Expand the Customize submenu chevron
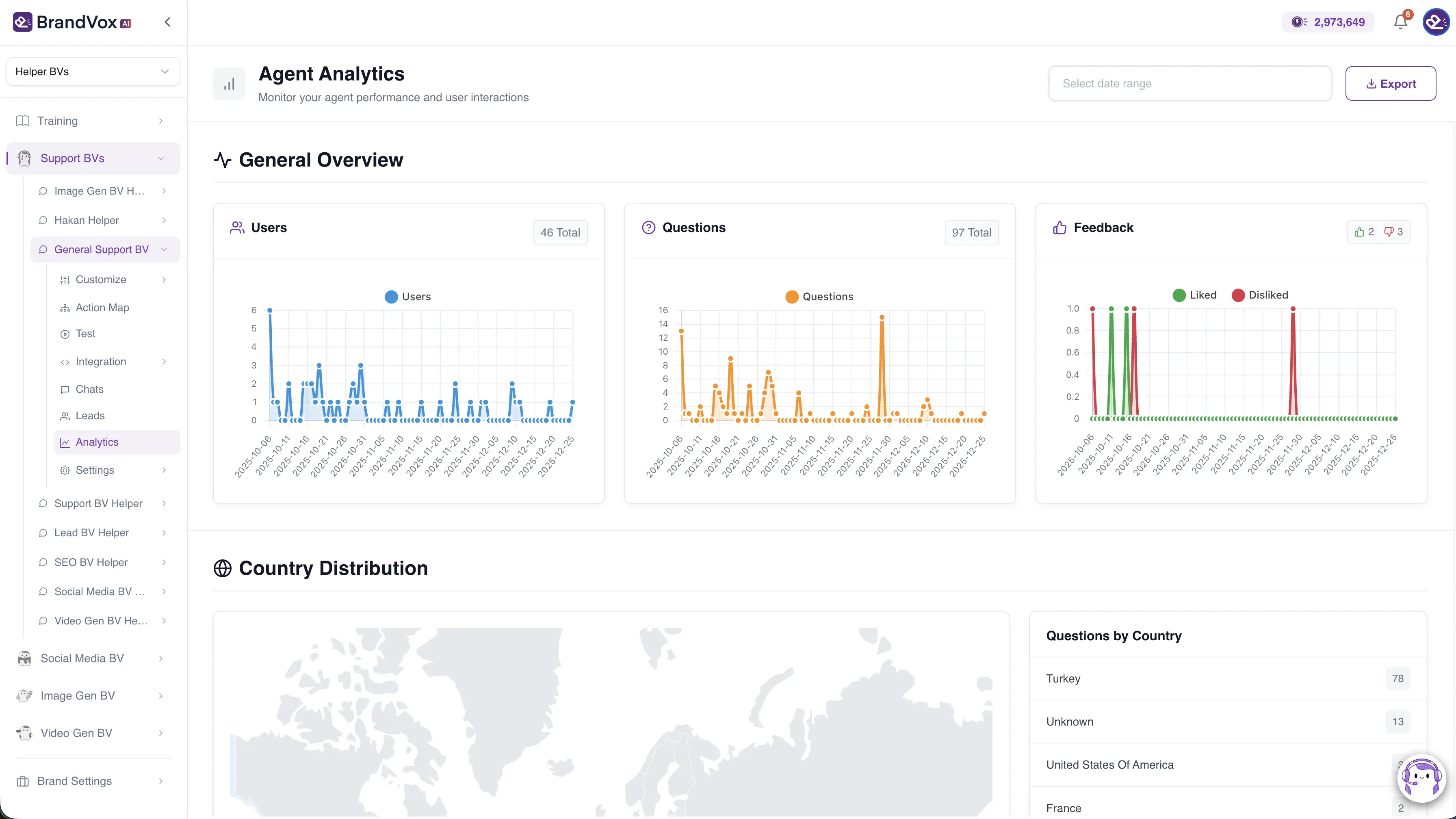 (164, 280)
